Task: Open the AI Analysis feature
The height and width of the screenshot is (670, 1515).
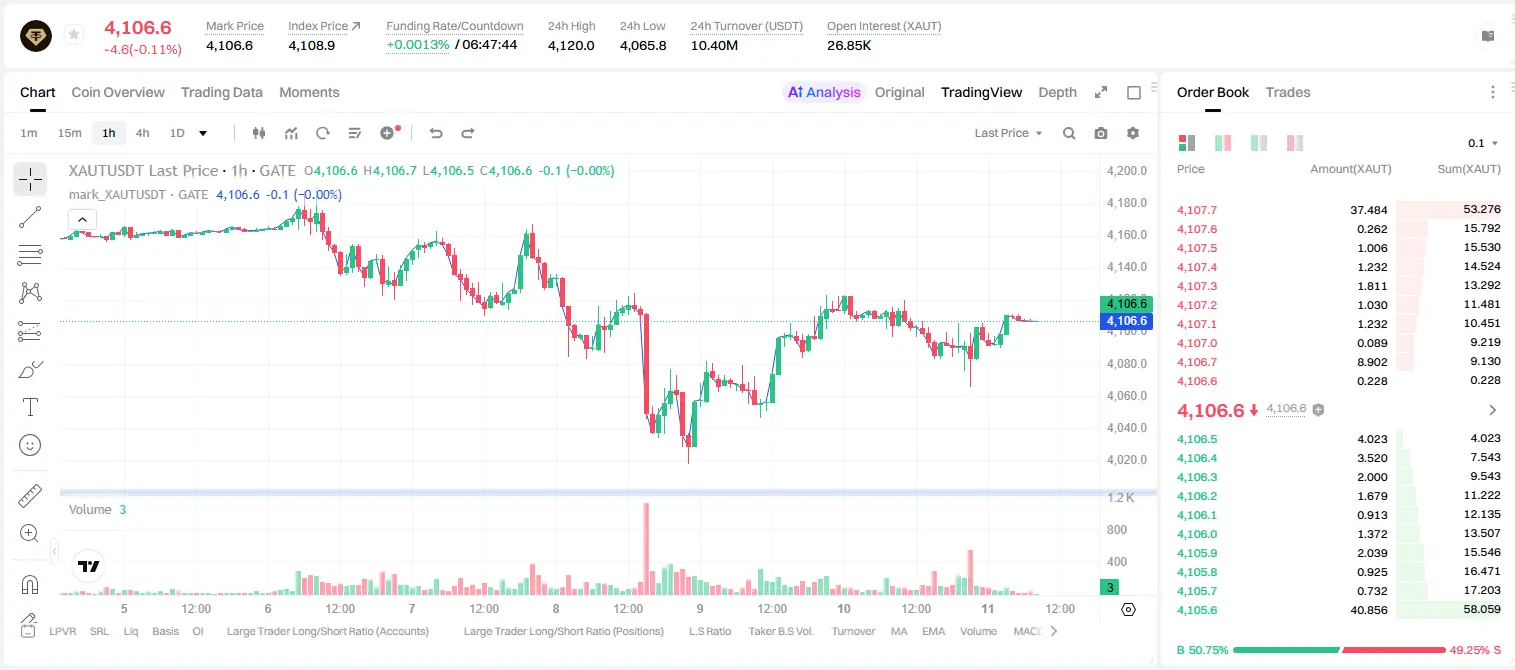Action: point(823,92)
